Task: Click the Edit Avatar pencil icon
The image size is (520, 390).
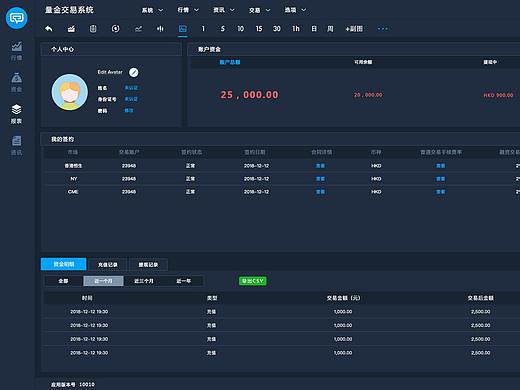Action: (134, 72)
